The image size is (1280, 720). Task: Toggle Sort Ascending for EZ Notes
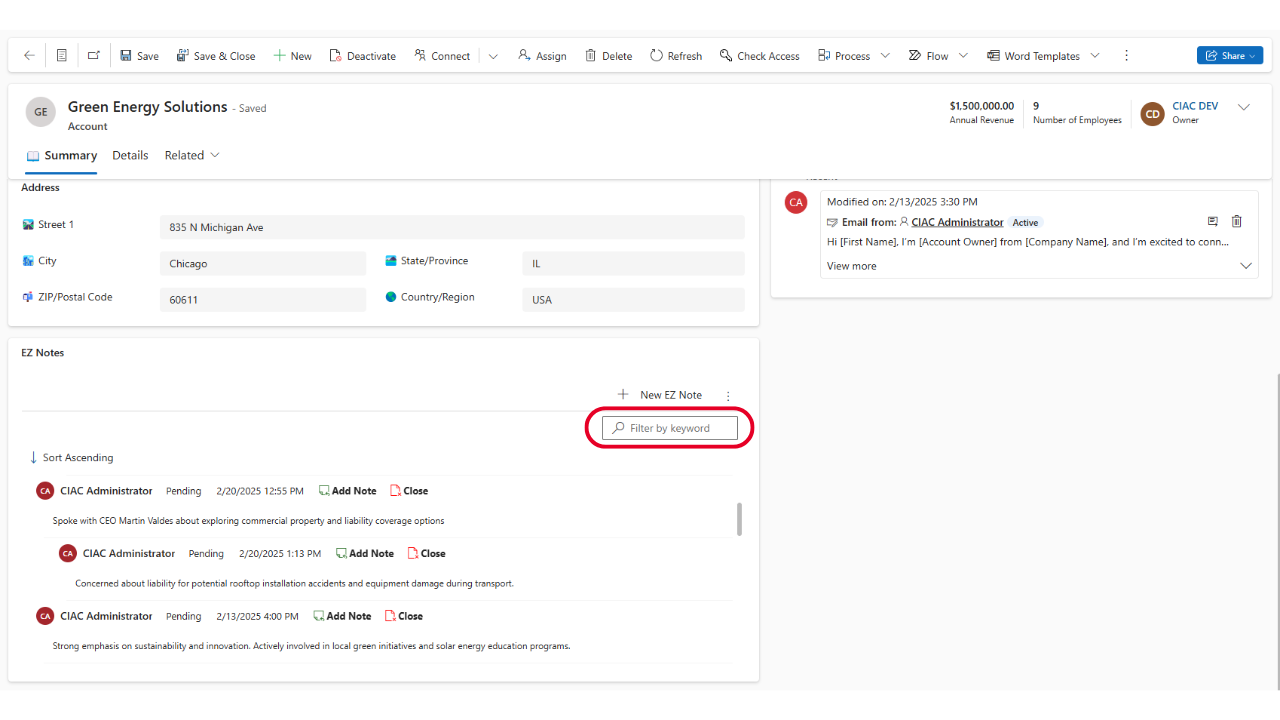point(71,457)
